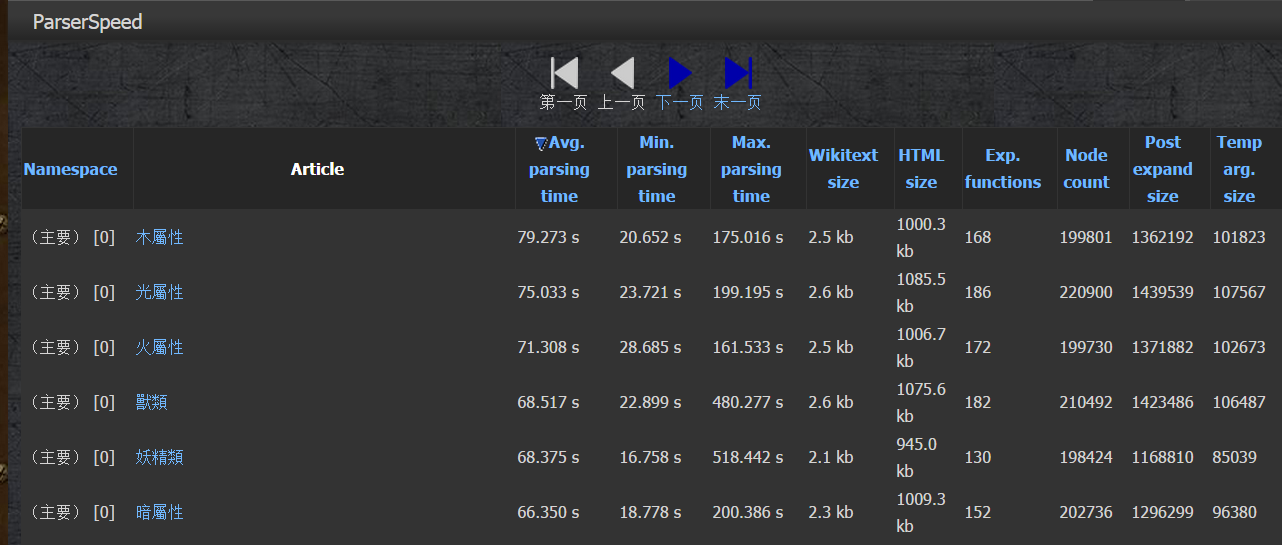Open the 妖精類 article link
The width and height of the screenshot is (1282, 545).
pyautogui.click(x=160, y=457)
